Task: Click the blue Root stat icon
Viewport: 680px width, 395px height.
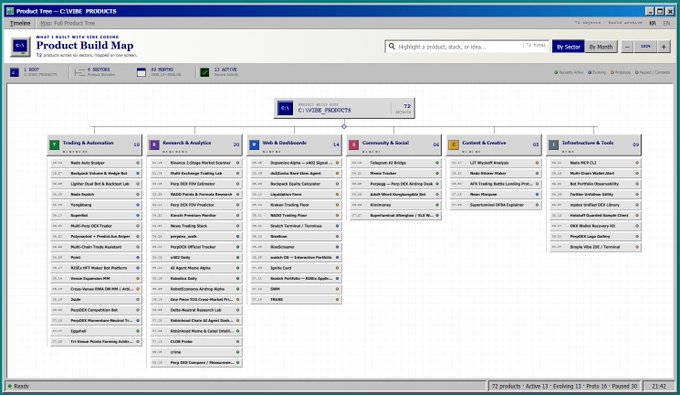Action: 14,72
